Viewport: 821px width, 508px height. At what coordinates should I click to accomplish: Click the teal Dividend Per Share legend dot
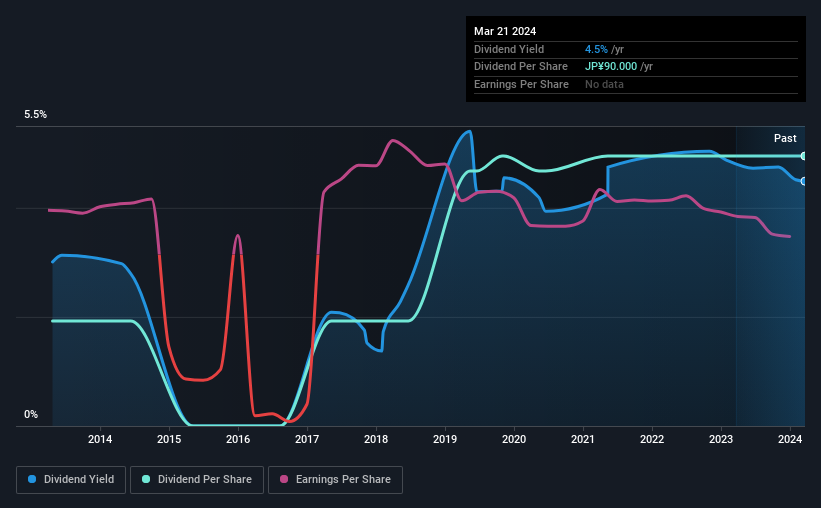pyautogui.click(x=146, y=479)
